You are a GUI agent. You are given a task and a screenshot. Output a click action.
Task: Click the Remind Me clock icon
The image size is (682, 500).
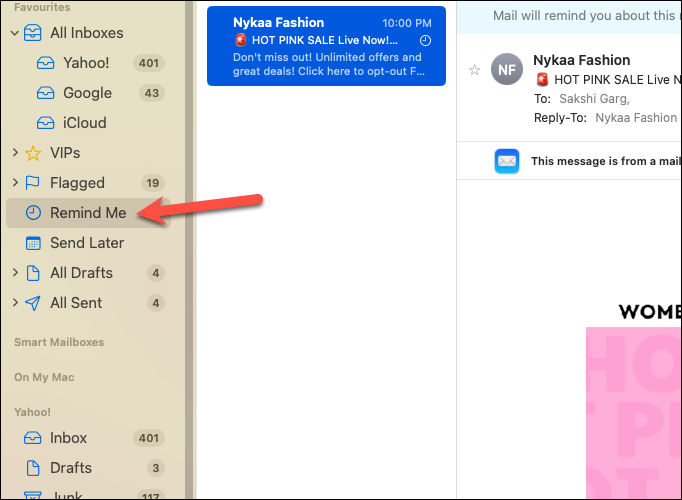pos(33,213)
